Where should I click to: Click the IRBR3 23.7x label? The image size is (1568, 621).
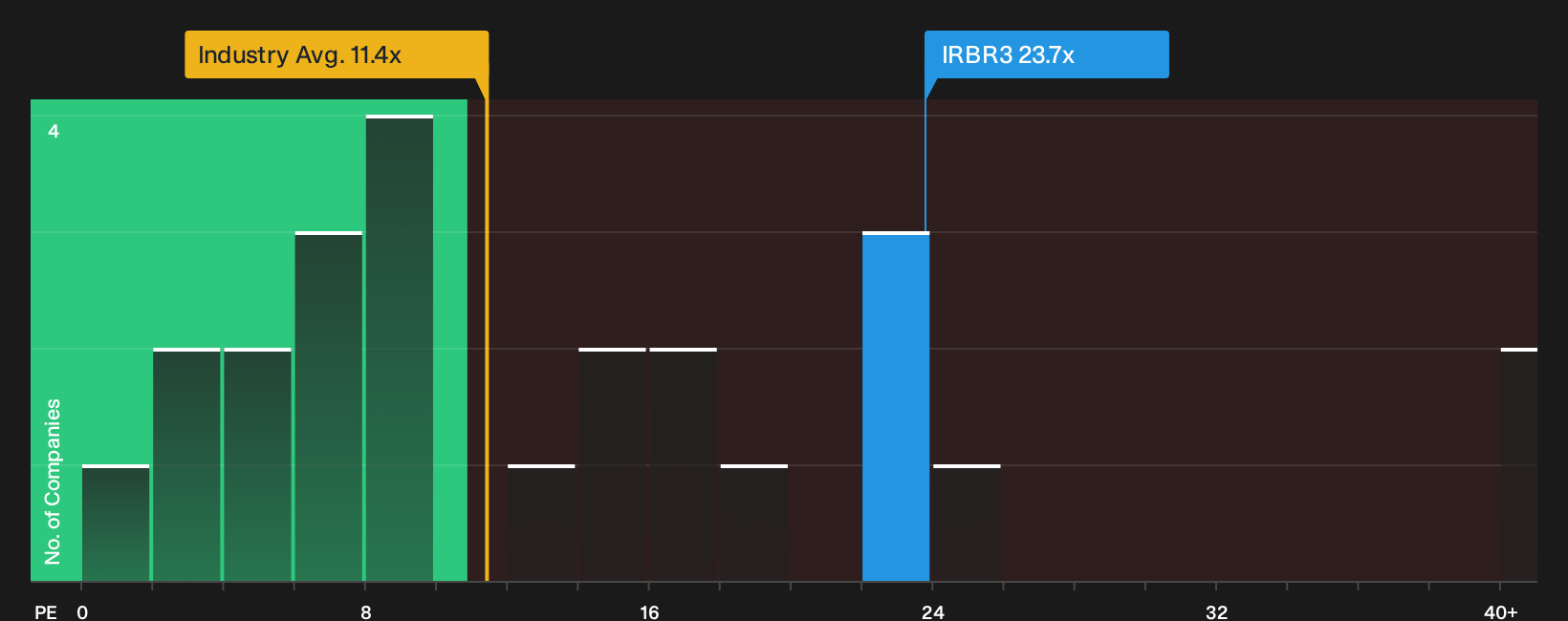(1046, 54)
